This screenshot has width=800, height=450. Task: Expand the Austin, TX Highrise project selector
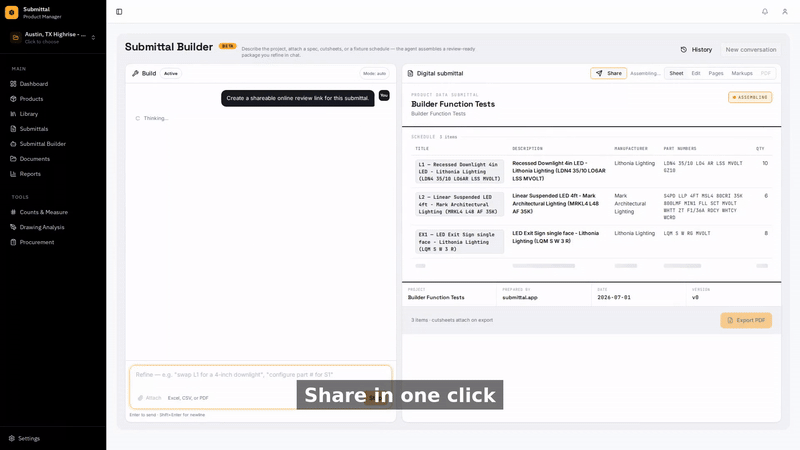[53, 37]
